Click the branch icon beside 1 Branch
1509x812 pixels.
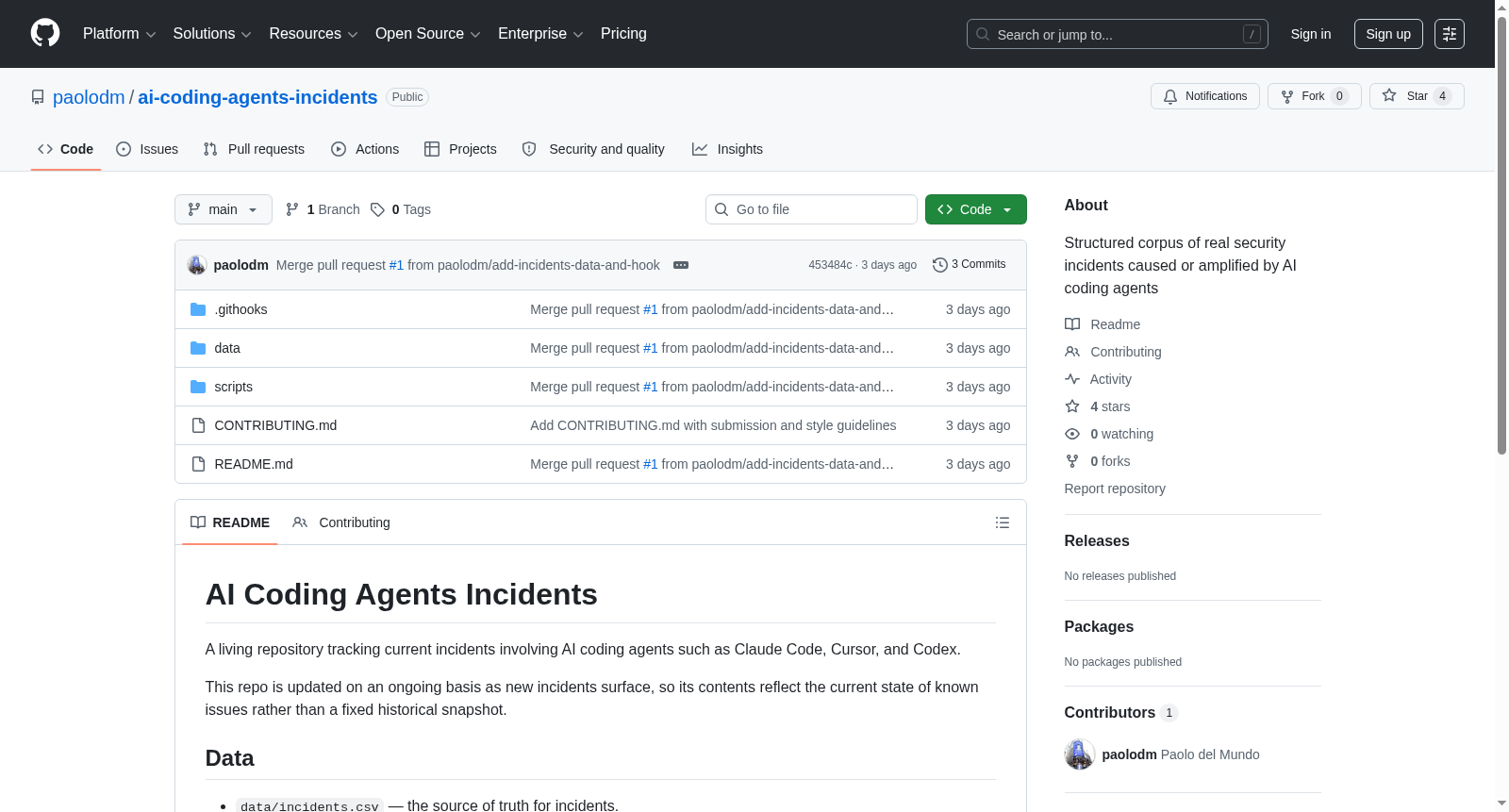pos(292,209)
